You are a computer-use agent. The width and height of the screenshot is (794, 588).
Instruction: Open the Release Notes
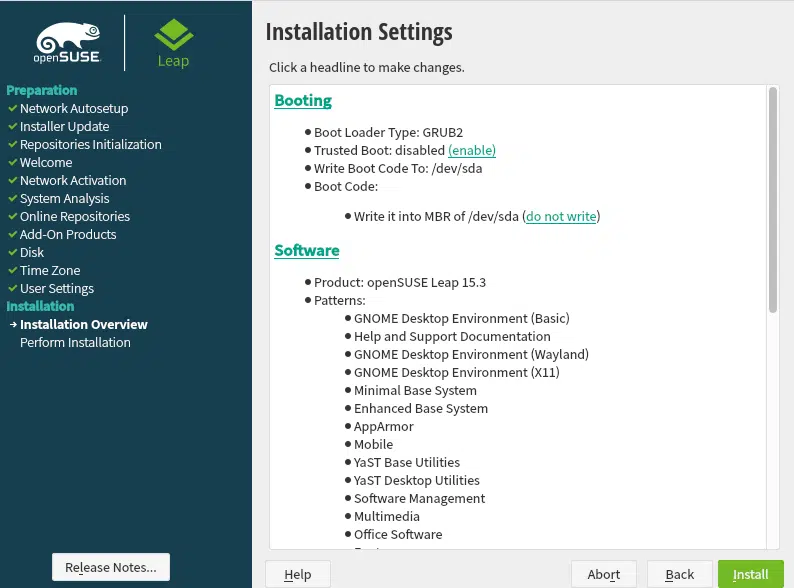coord(110,567)
